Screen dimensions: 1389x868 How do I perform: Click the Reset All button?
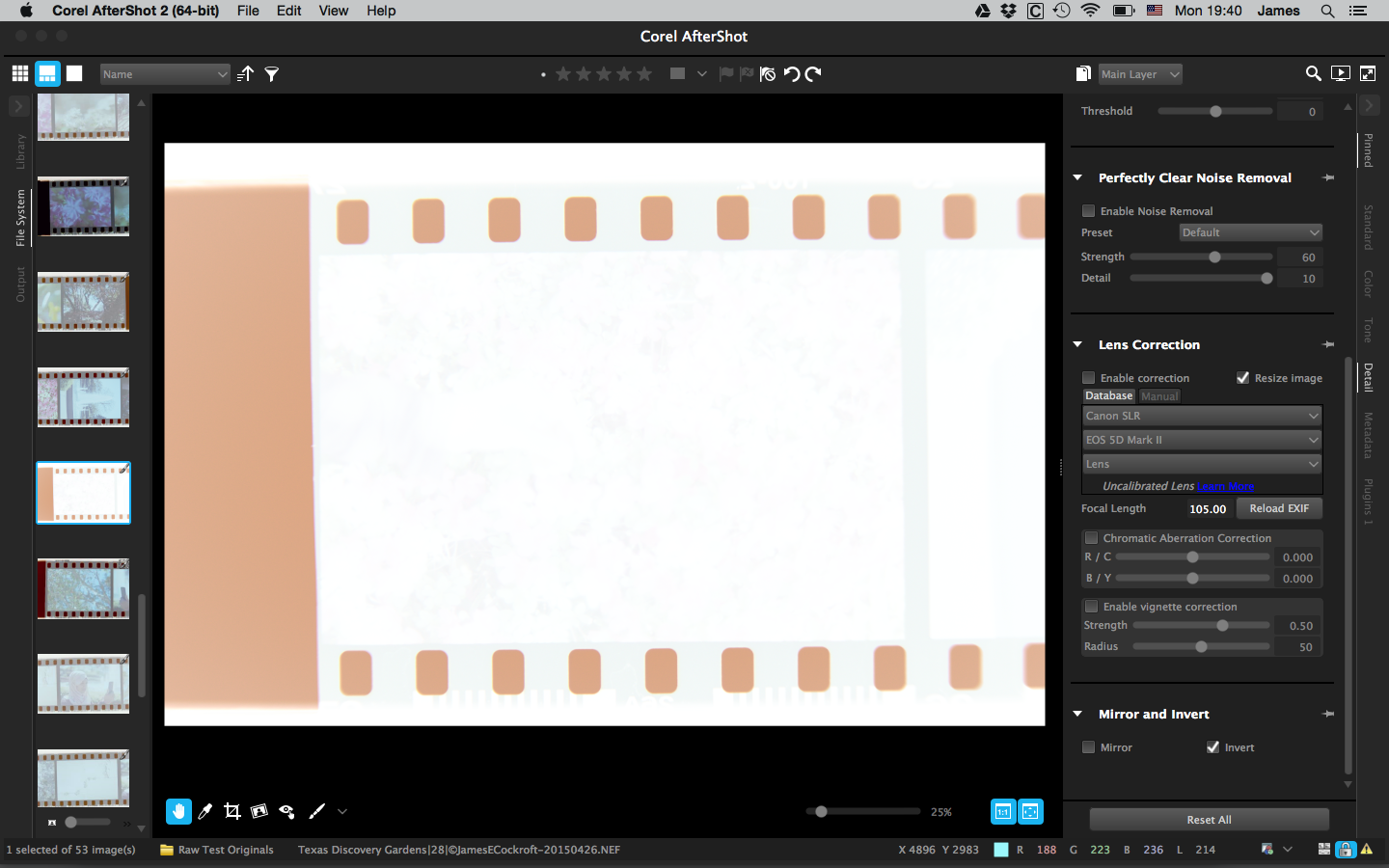click(1210, 820)
